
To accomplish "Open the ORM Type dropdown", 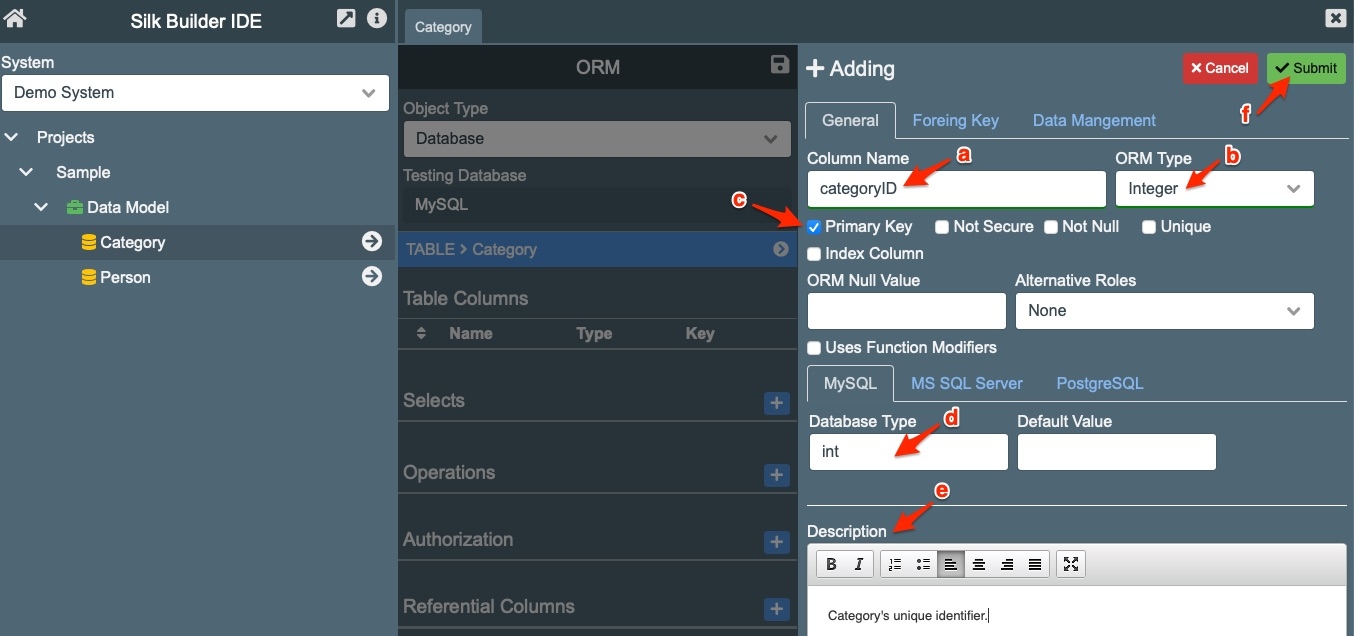I will [x=1214, y=189].
